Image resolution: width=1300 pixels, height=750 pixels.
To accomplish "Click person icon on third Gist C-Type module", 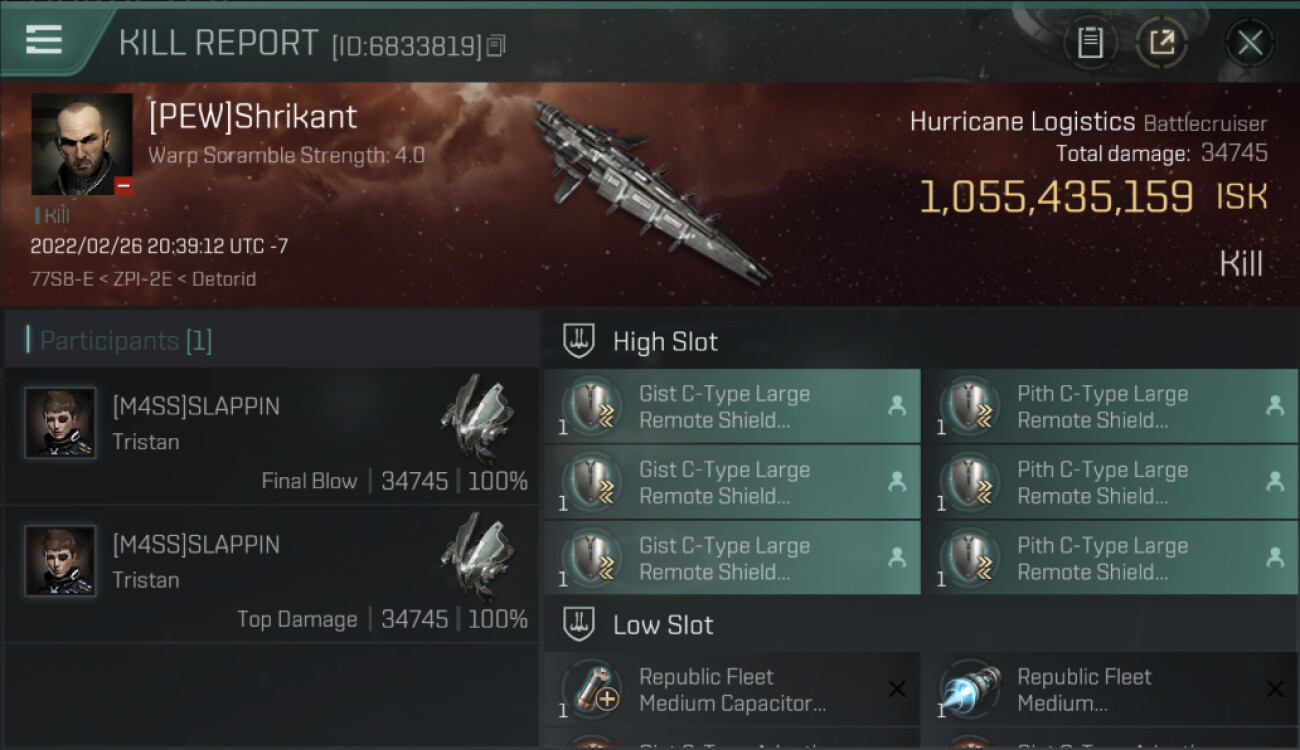I will pos(897,558).
